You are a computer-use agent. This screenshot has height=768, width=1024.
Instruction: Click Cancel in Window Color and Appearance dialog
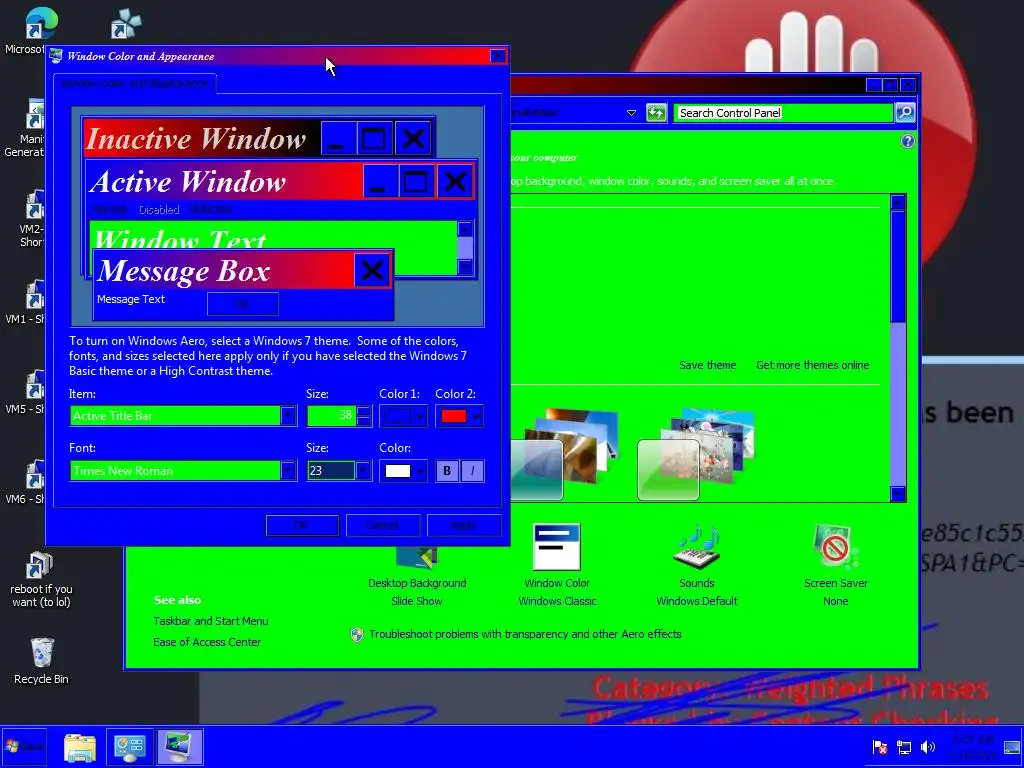(x=383, y=525)
